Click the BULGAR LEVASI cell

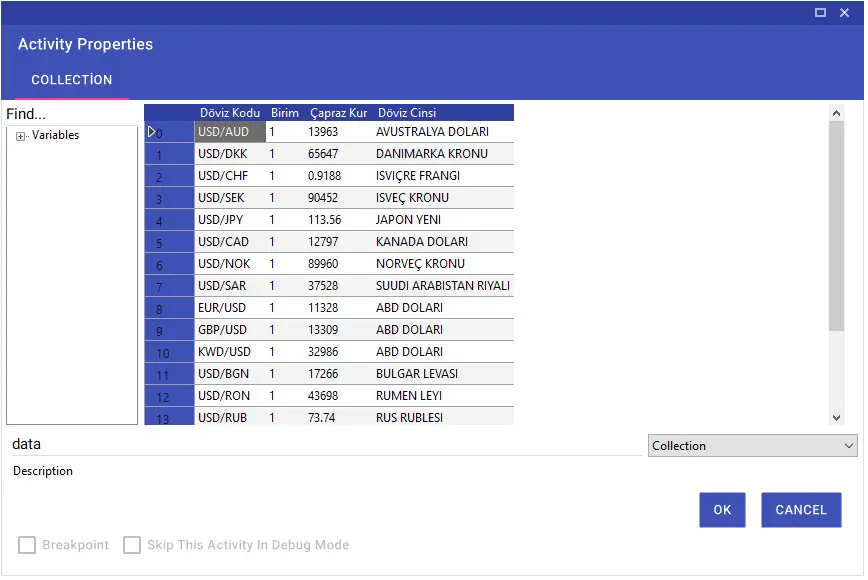[444, 375]
